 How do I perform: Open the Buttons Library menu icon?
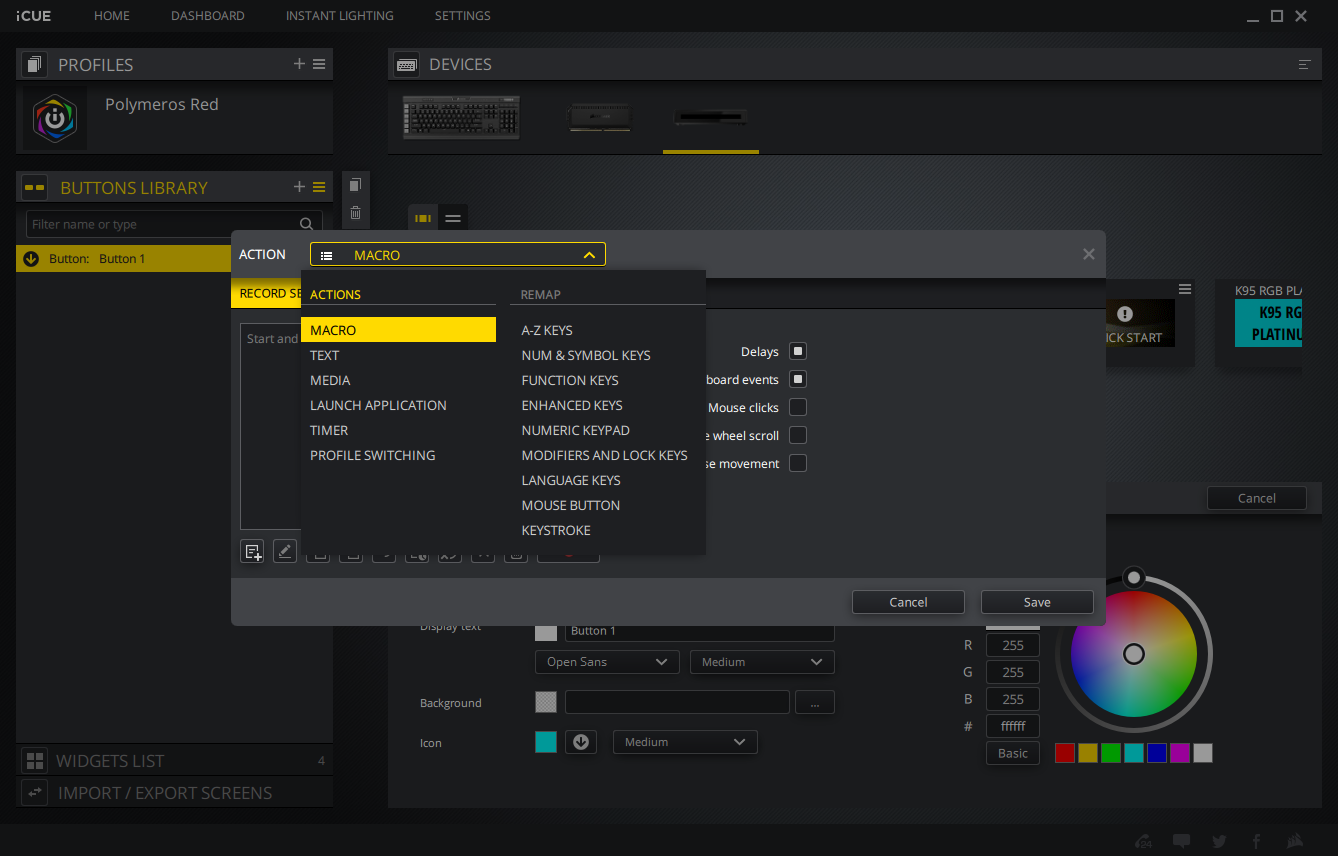[319, 187]
